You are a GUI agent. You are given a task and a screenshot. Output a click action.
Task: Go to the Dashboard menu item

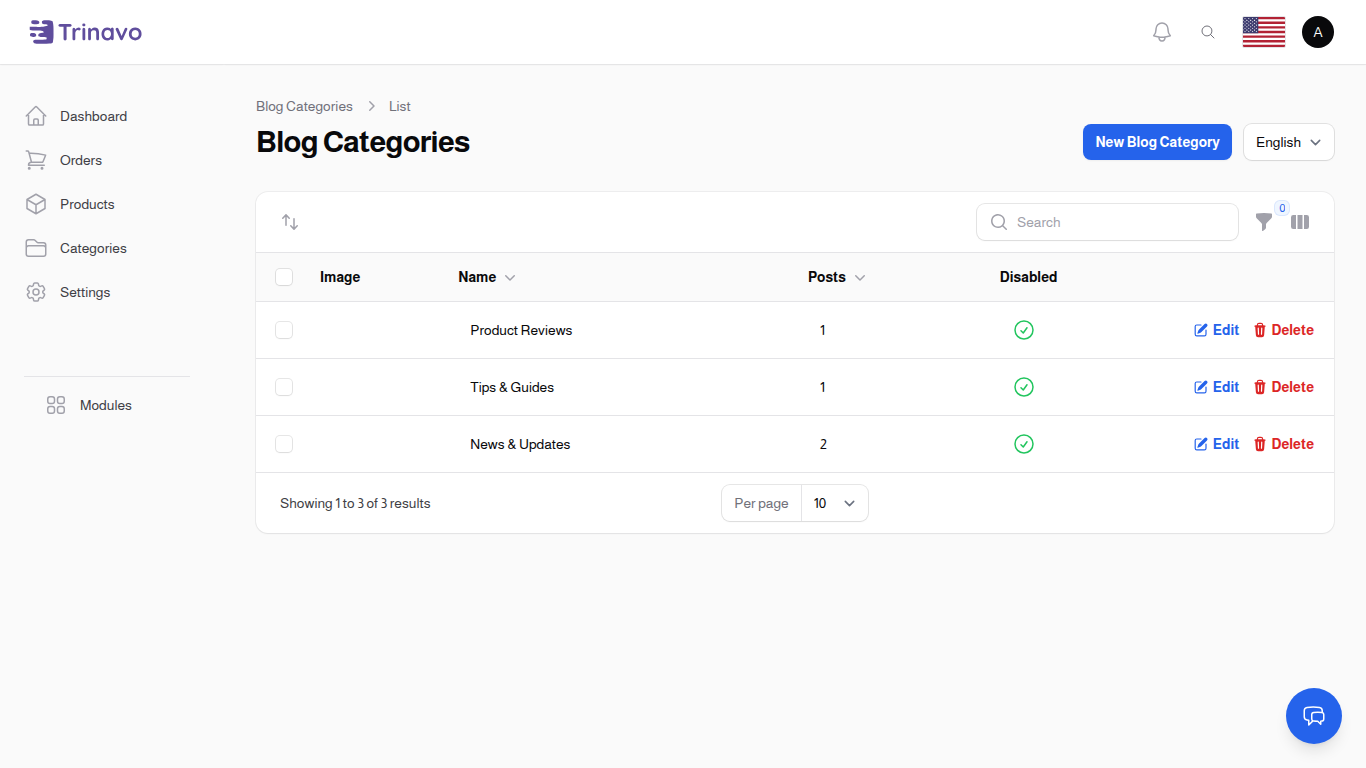93,116
